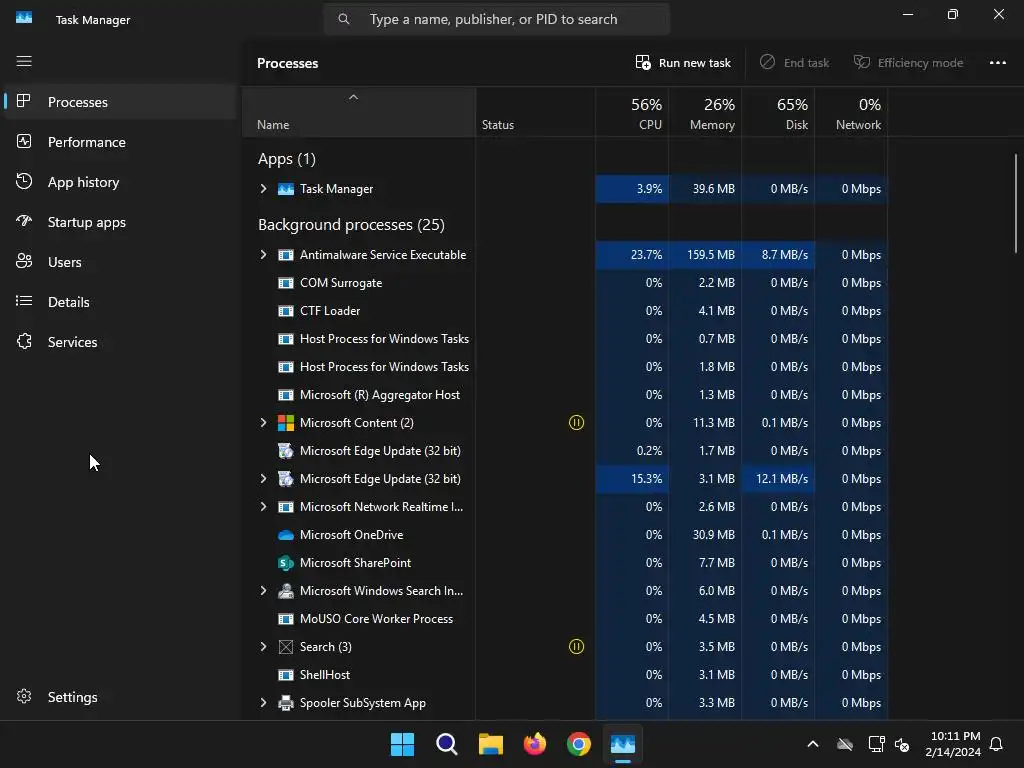Open Firefox from taskbar

(x=535, y=744)
